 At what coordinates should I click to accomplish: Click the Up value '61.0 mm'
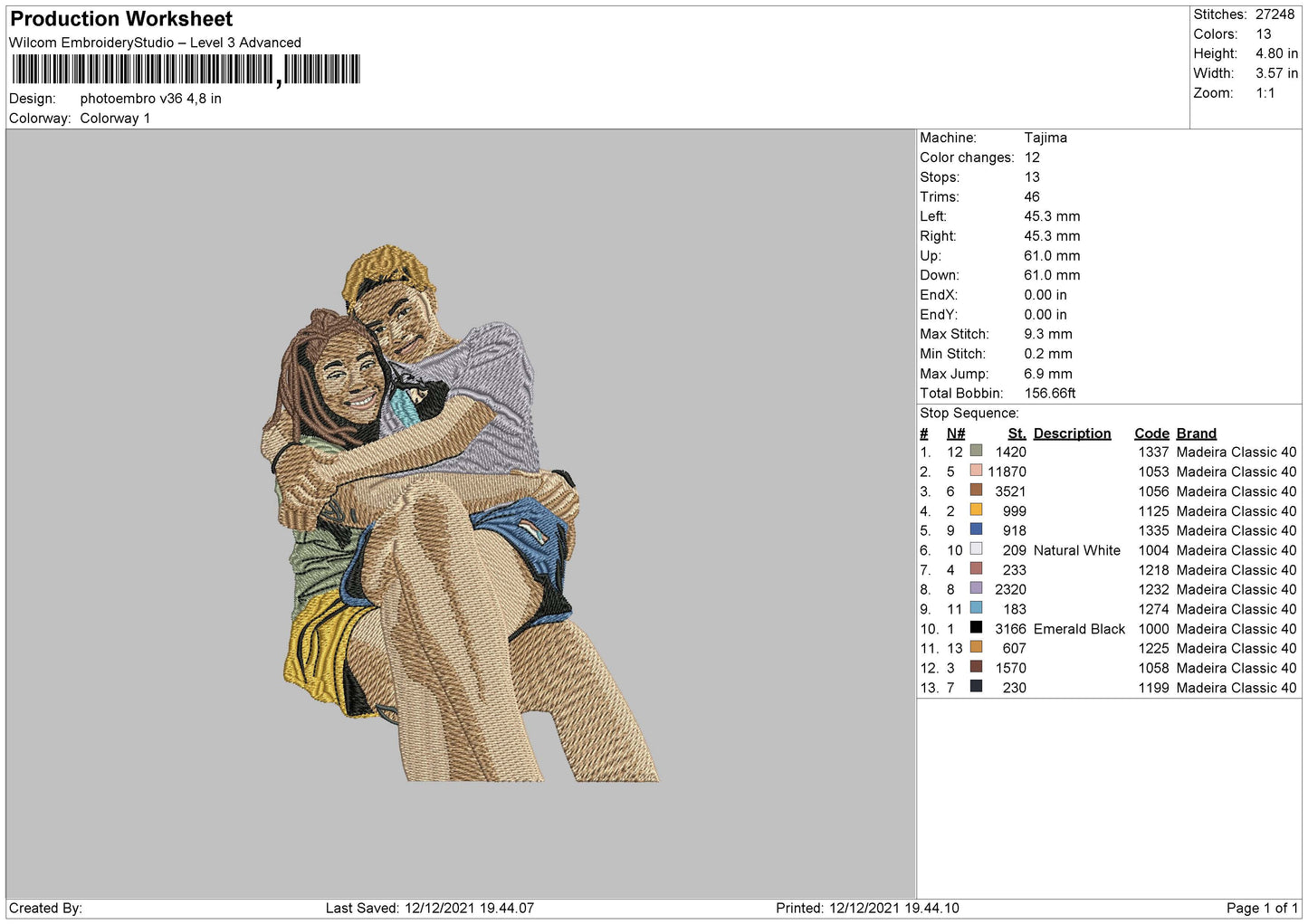[x=1052, y=255]
